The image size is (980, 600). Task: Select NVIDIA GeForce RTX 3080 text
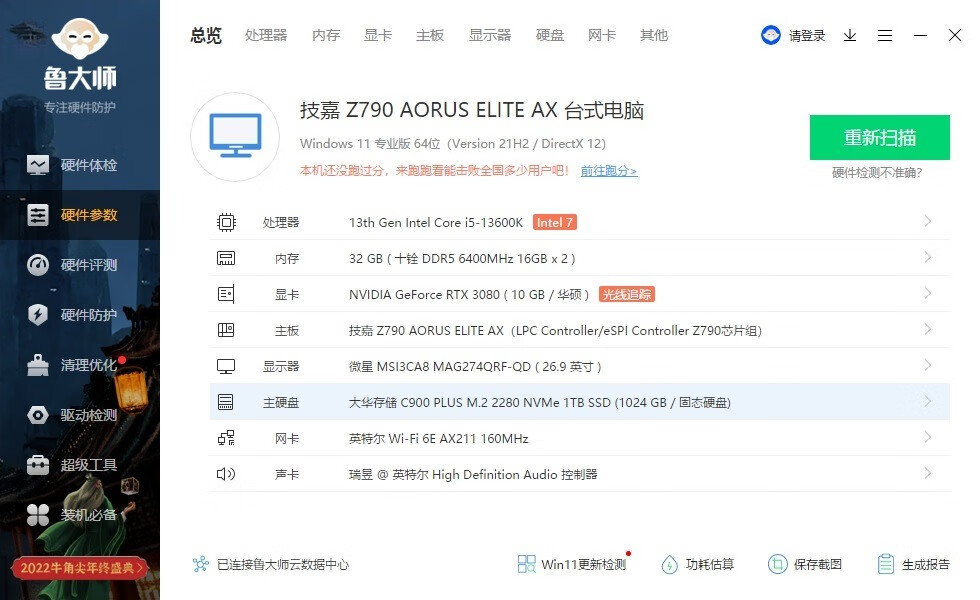point(469,294)
